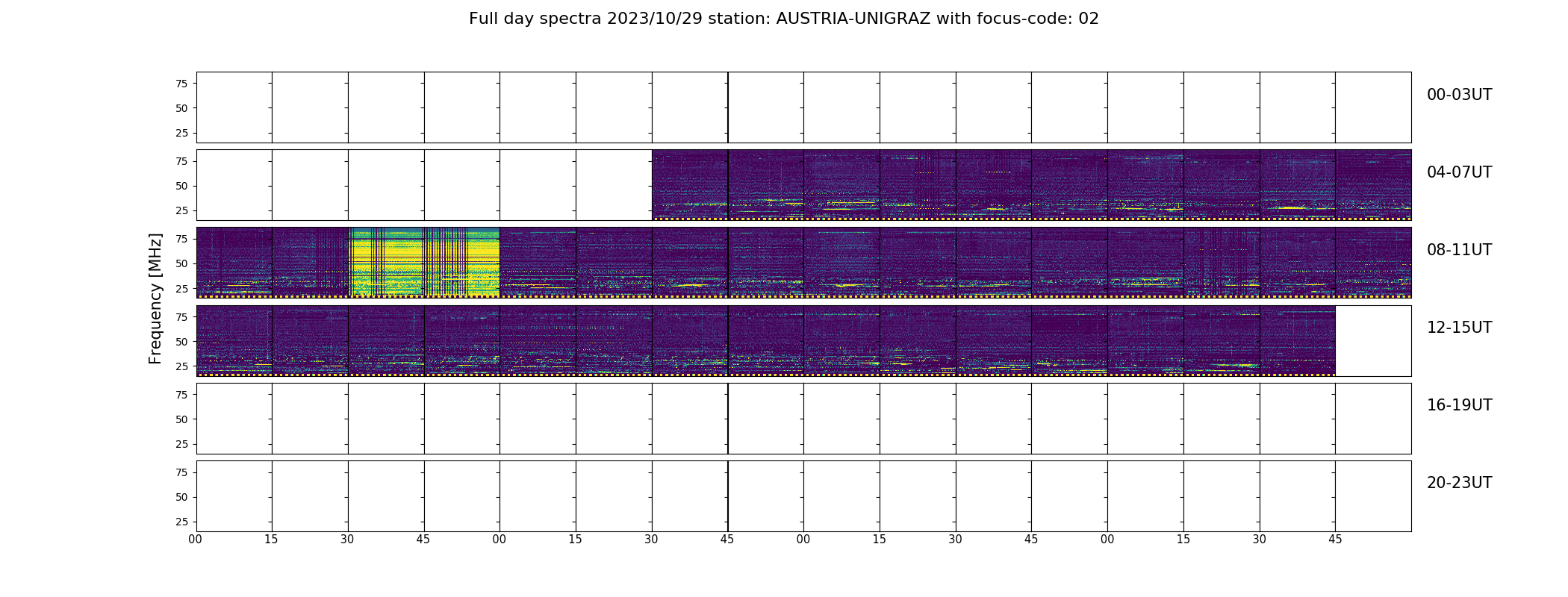Select the "00-03UT" row label

pos(1459,95)
